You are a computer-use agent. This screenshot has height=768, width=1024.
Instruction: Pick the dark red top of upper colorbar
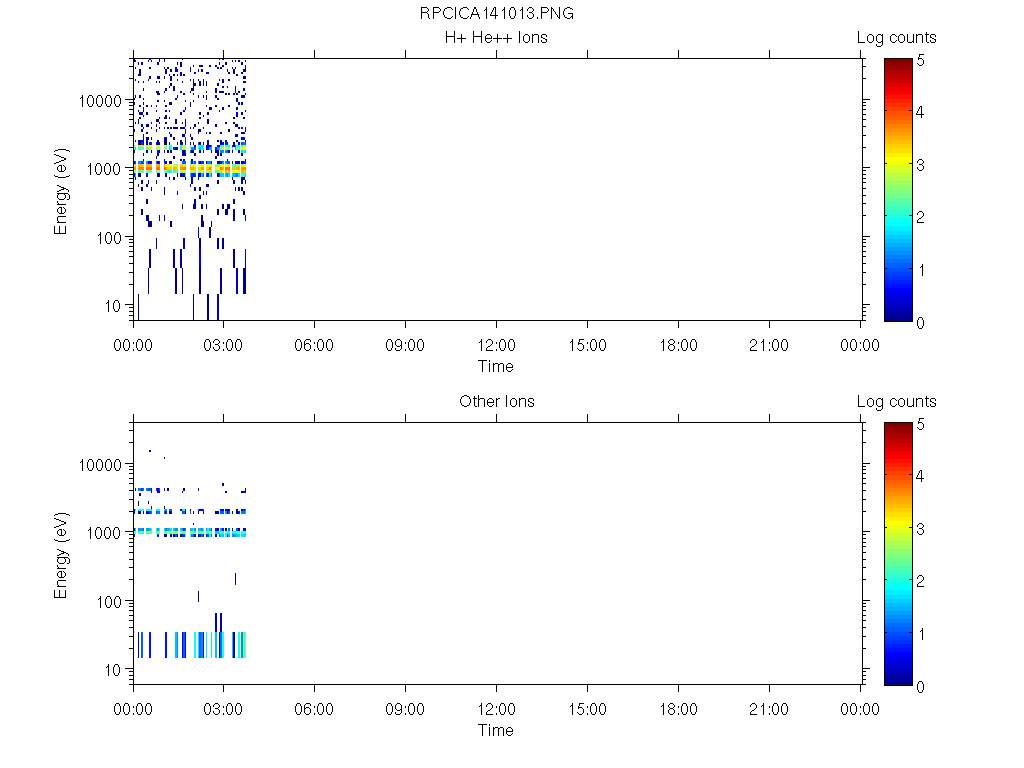click(x=898, y=63)
